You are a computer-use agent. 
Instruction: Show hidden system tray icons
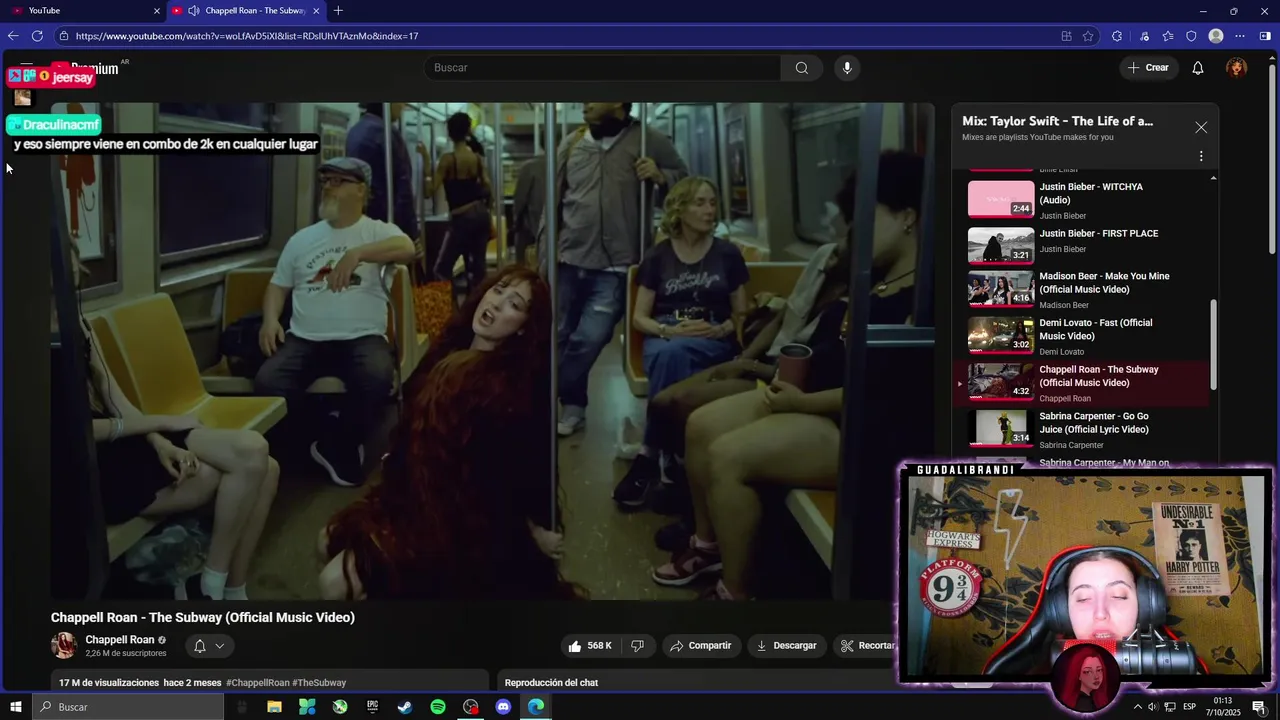point(1137,707)
